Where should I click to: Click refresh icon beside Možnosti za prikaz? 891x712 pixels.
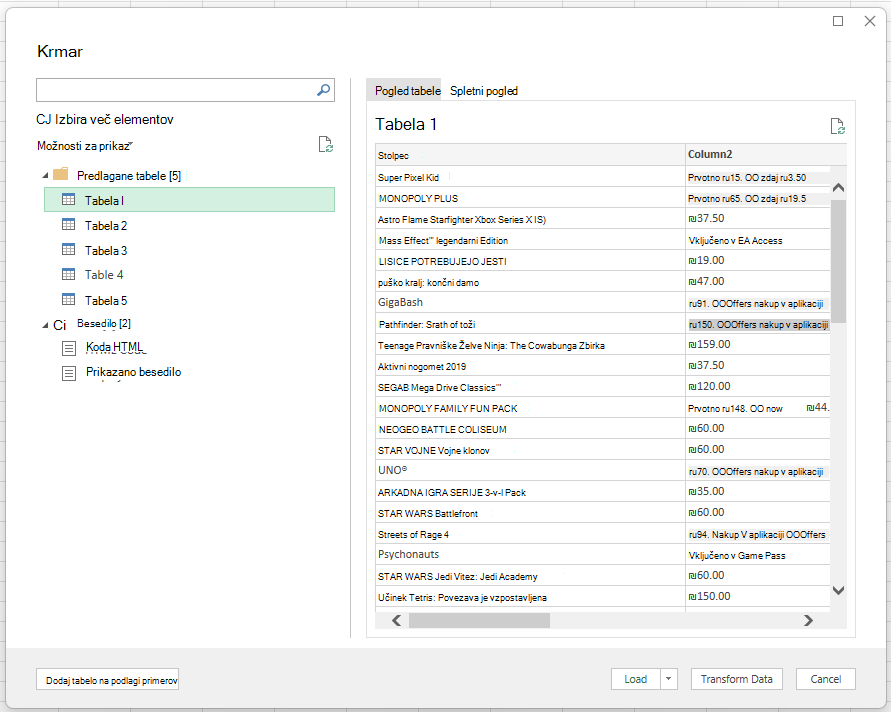point(326,144)
